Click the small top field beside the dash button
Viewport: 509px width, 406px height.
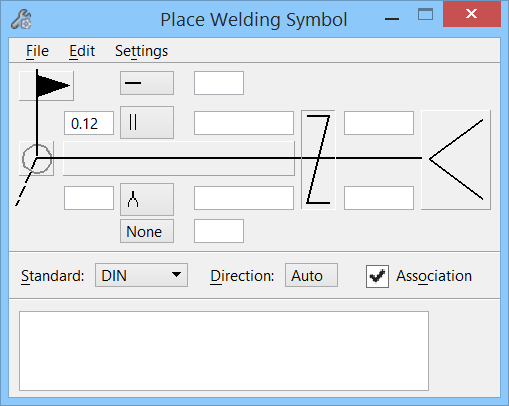219,83
